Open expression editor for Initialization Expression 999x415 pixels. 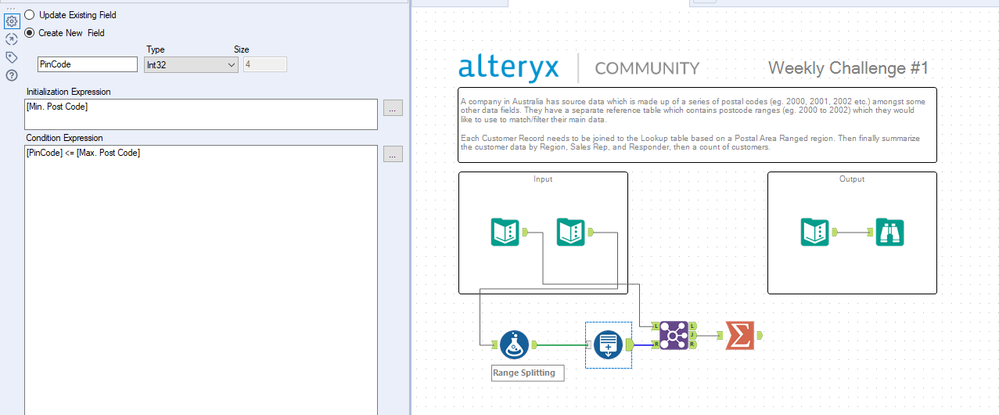tap(392, 108)
